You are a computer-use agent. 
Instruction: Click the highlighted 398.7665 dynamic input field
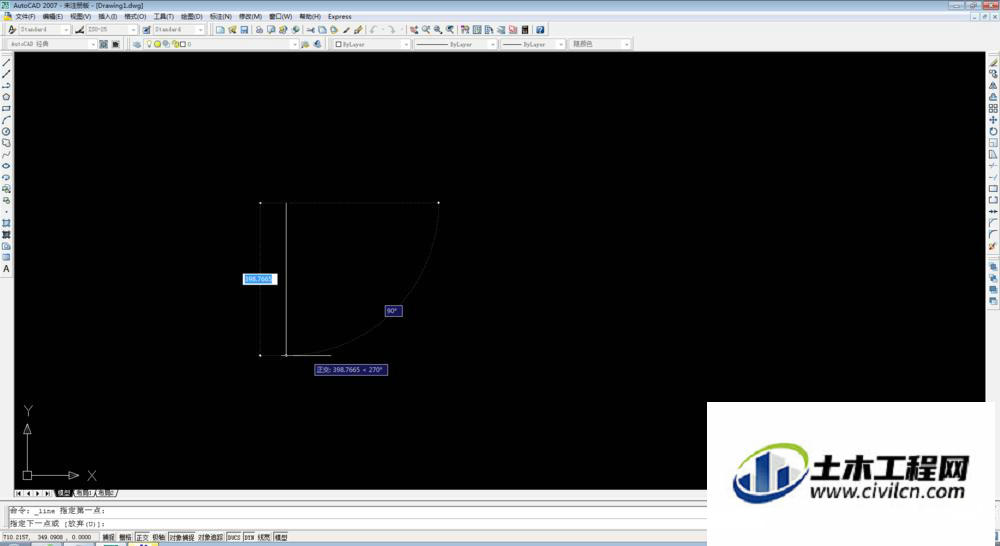coord(260,279)
